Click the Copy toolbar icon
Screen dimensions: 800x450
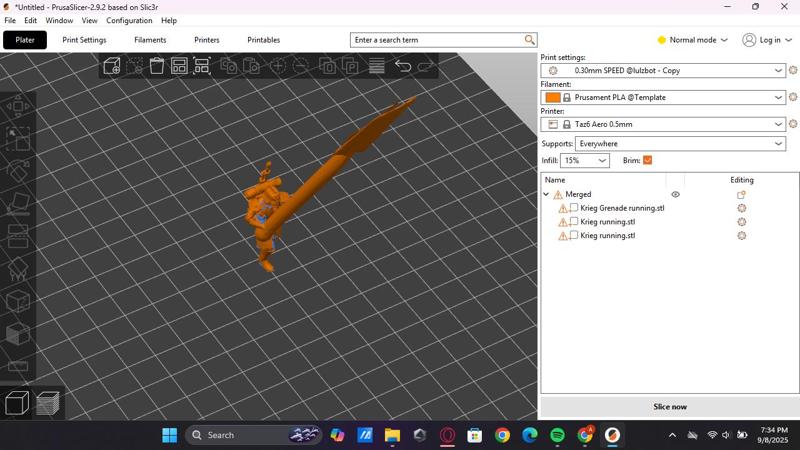point(229,66)
